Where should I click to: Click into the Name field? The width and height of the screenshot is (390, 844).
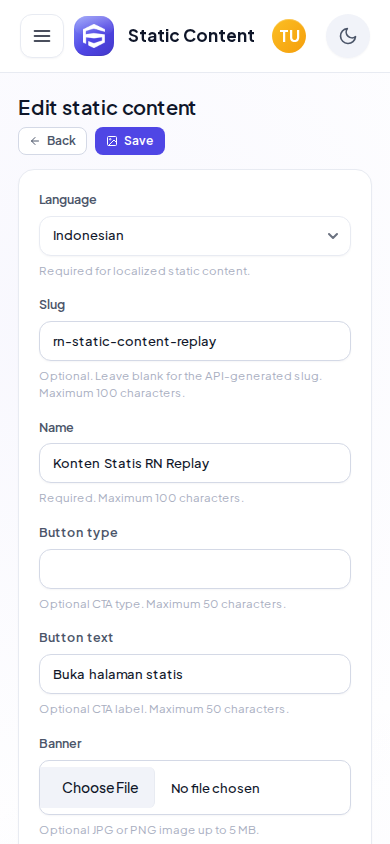(195, 463)
